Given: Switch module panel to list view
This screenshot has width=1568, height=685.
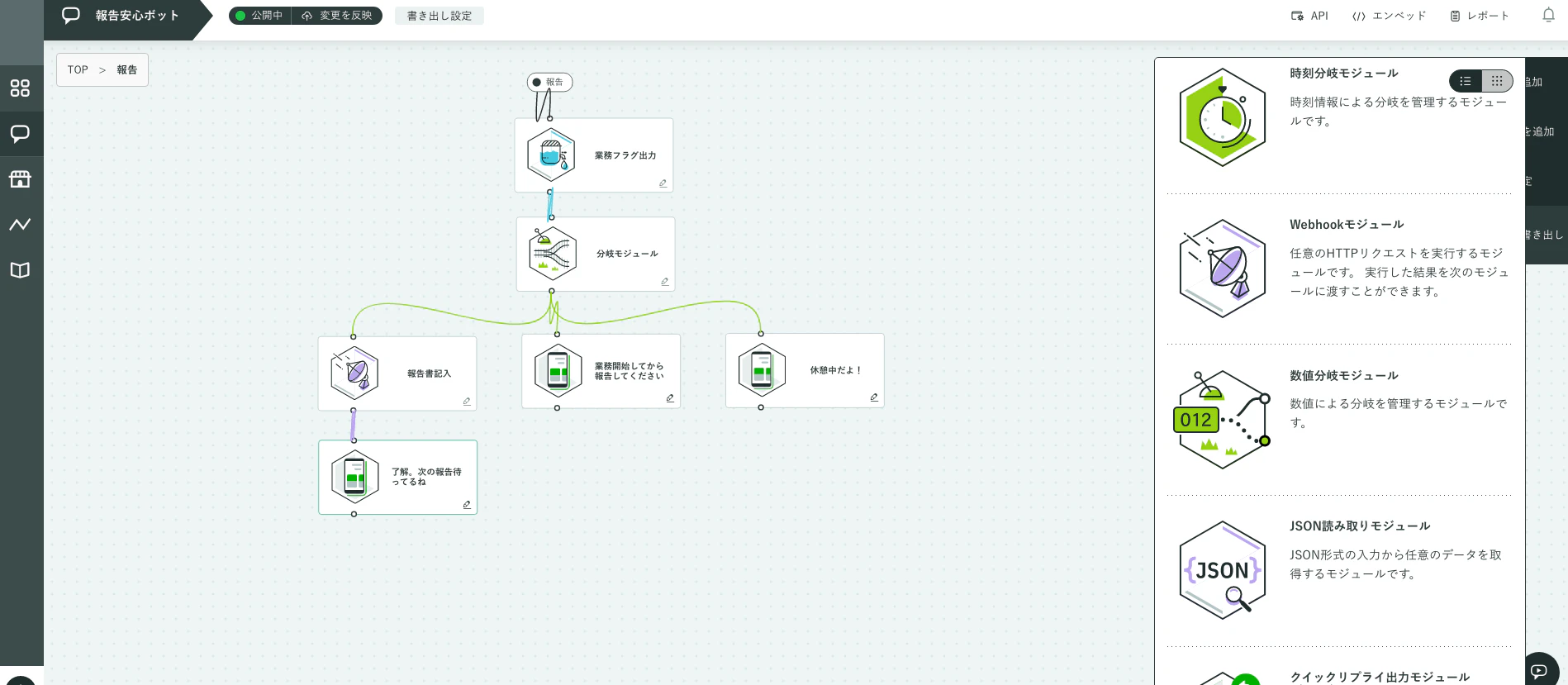Looking at the screenshot, I should tap(1466, 81).
